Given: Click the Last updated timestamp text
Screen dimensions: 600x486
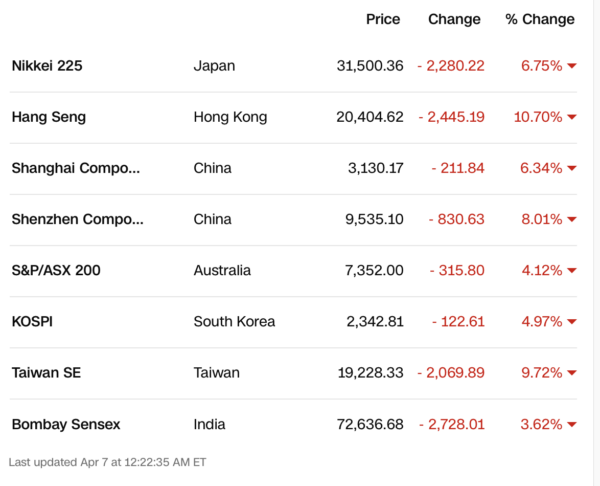Looking at the screenshot, I should (x=107, y=462).
